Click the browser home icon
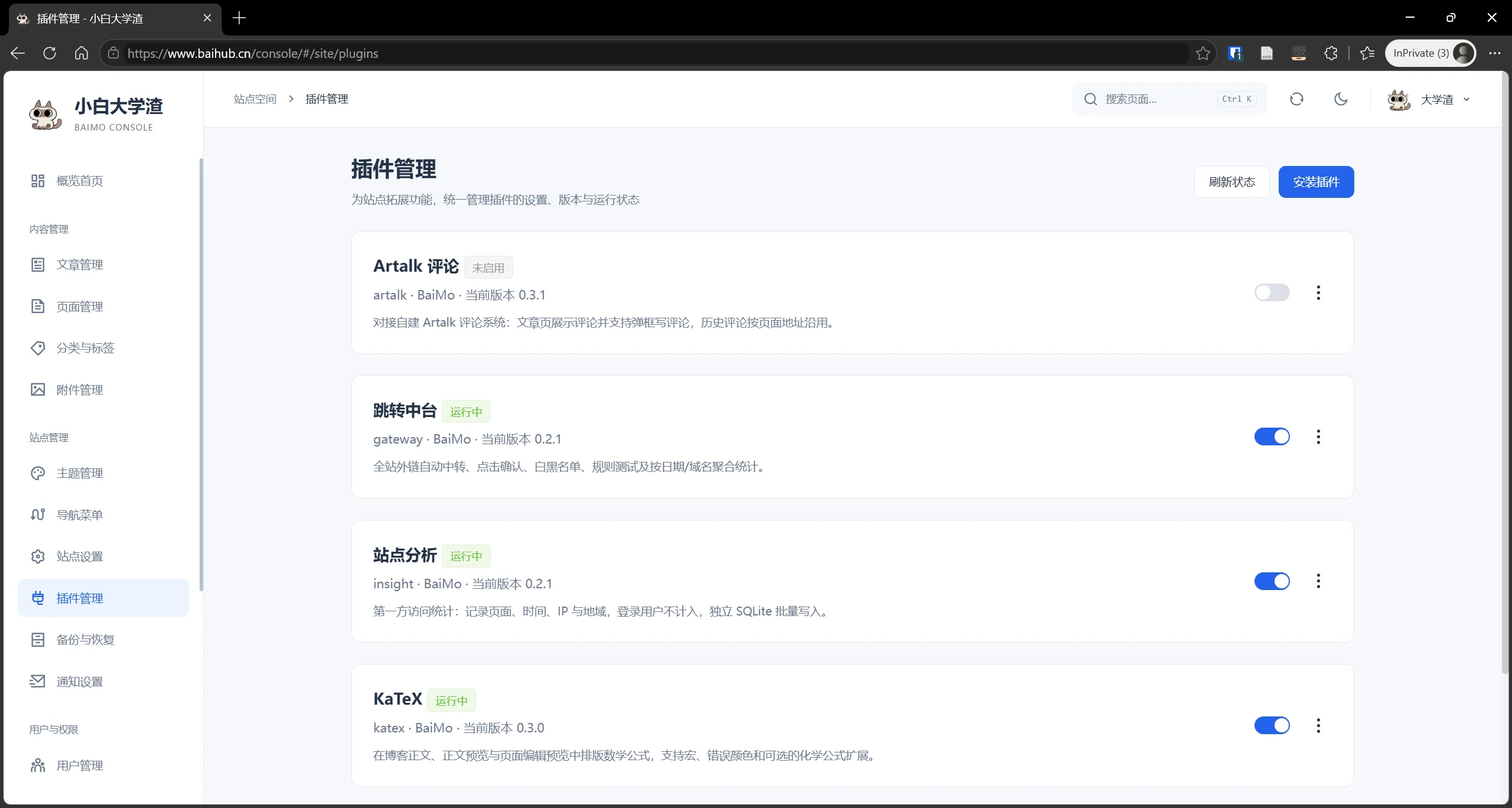The height and width of the screenshot is (808, 1512). [82, 53]
